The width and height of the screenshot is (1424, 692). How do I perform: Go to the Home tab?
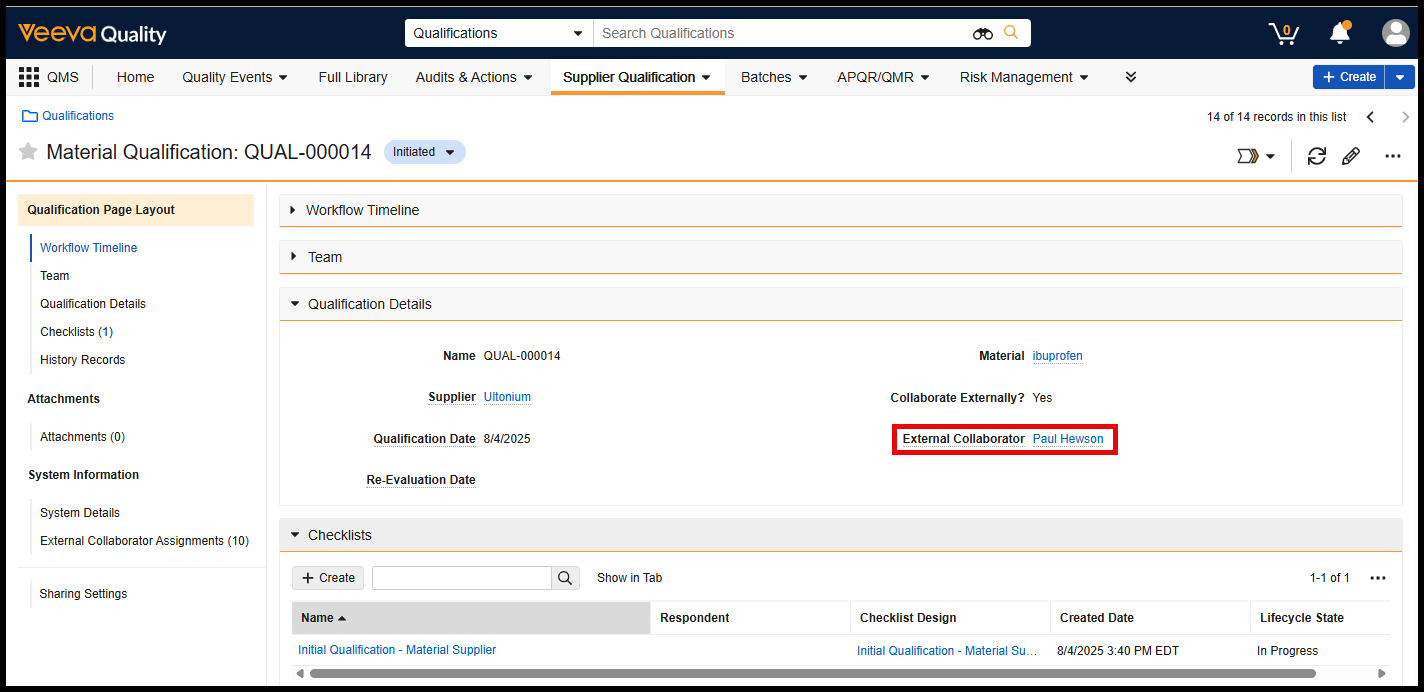(x=135, y=77)
